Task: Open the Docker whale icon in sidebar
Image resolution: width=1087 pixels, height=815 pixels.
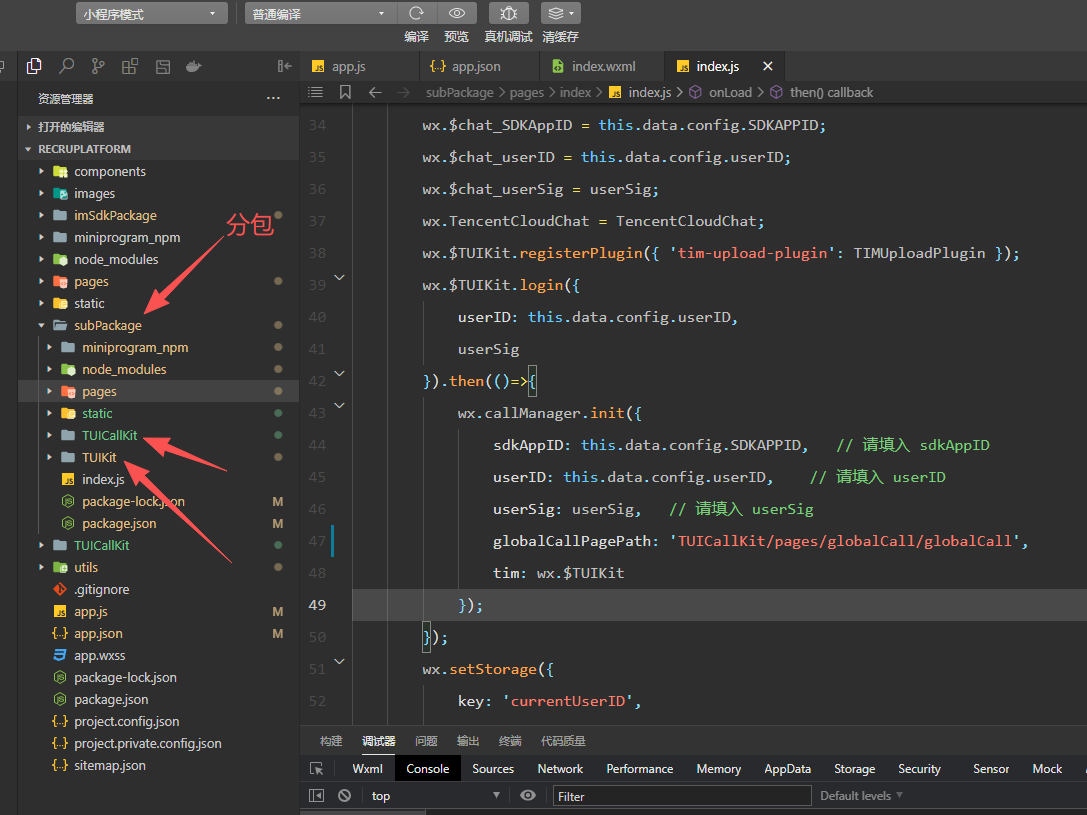Action: tap(193, 67)
